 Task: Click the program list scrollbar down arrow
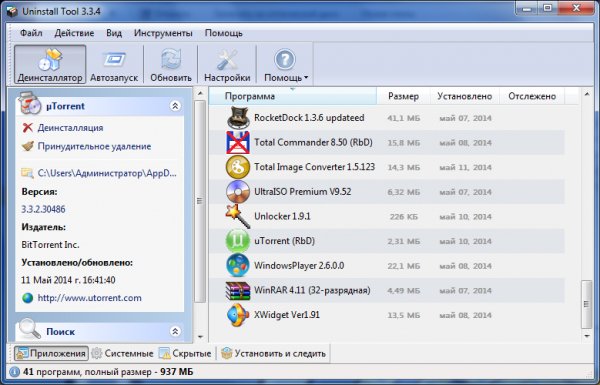[x=587, y=336]
